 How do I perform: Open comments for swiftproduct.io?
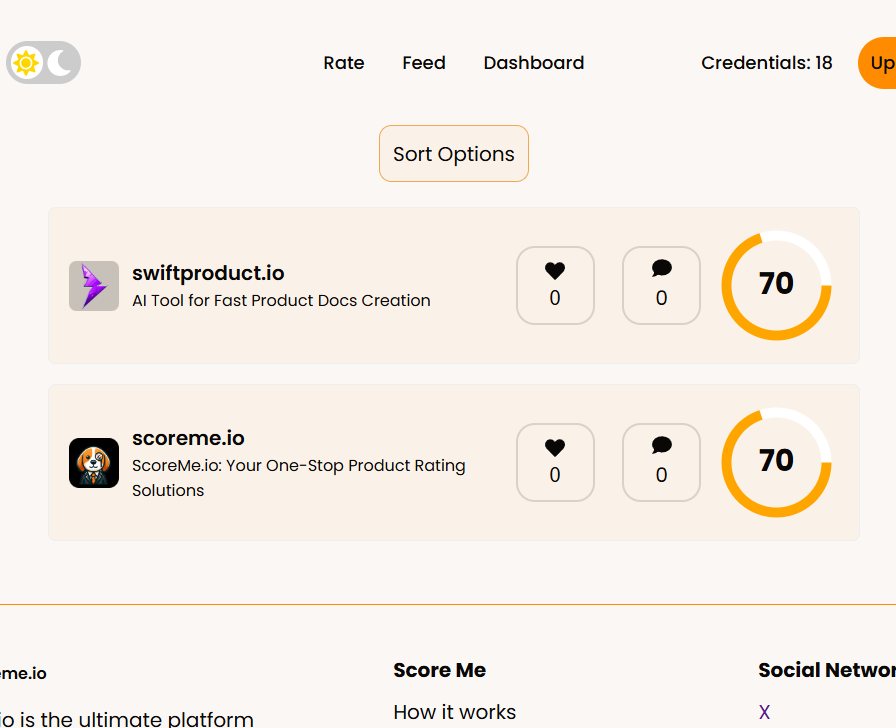click(x=661, y=285)
